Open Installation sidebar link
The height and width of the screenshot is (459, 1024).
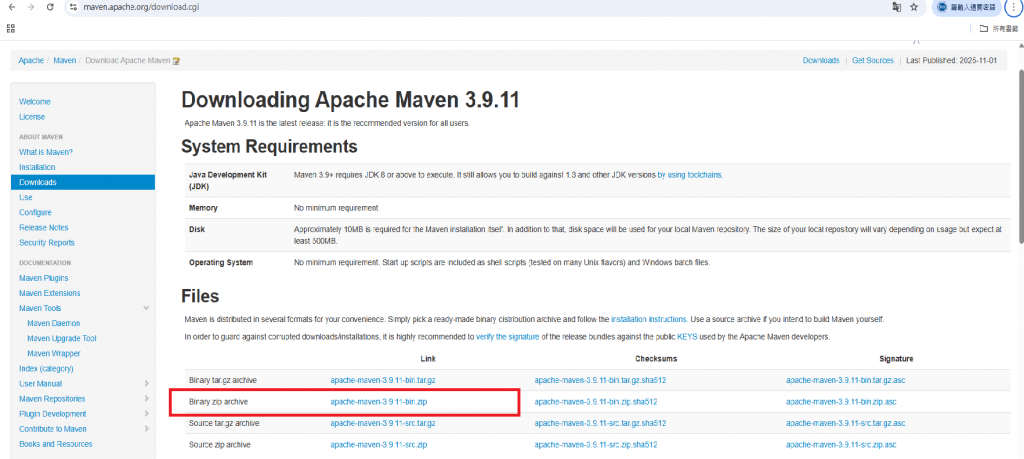37,167
